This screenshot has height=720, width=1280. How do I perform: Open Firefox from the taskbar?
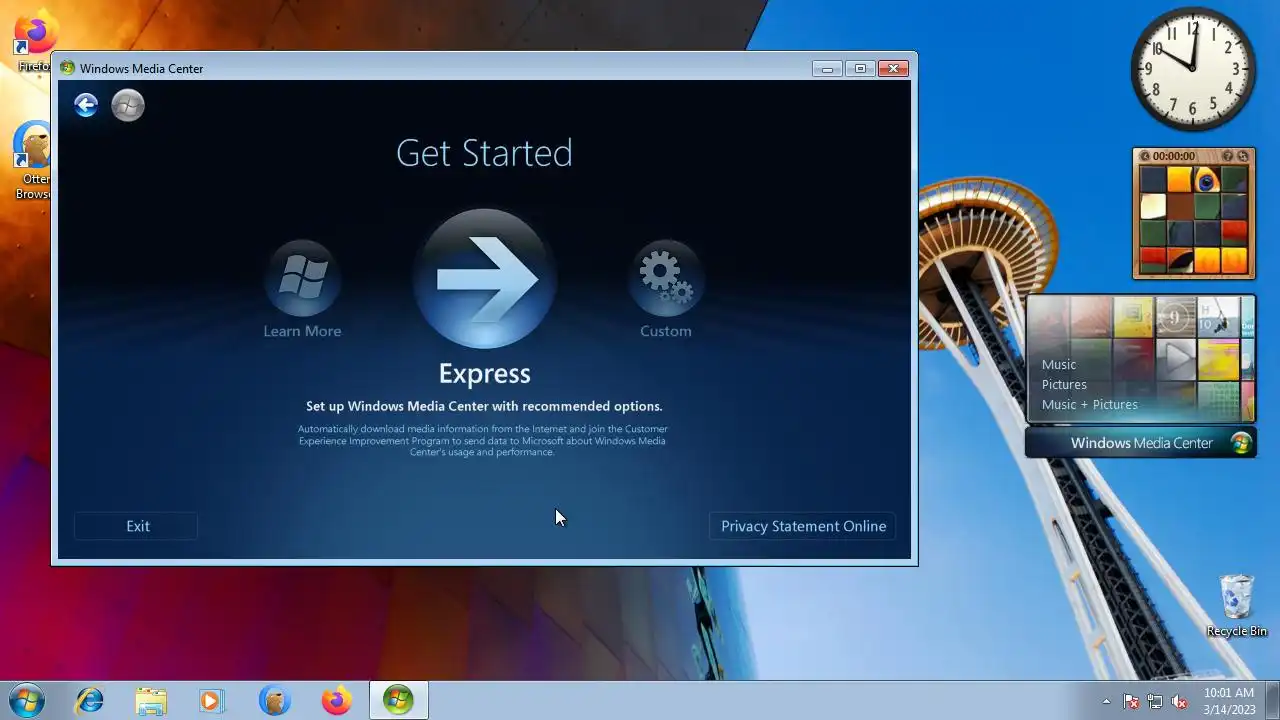pos(336,701)
